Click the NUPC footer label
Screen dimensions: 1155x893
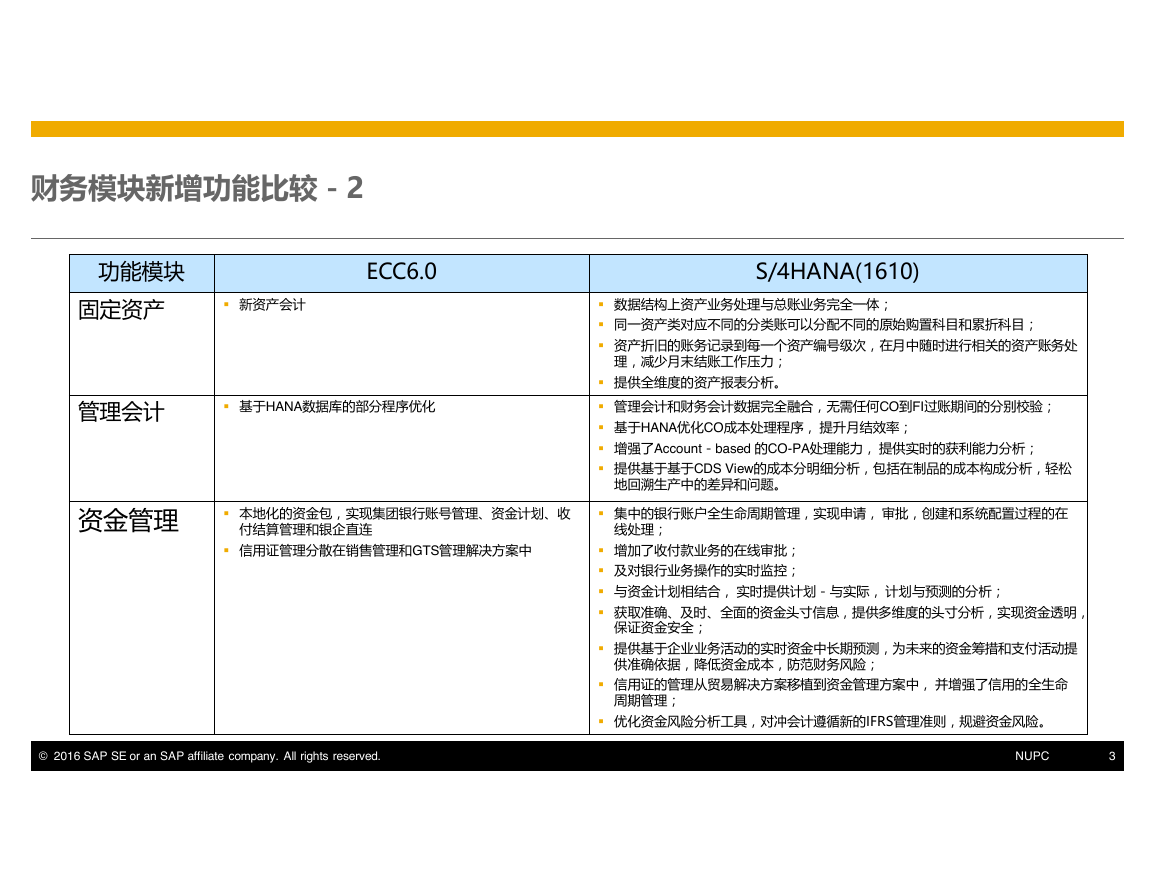[x=1032, y=756]
